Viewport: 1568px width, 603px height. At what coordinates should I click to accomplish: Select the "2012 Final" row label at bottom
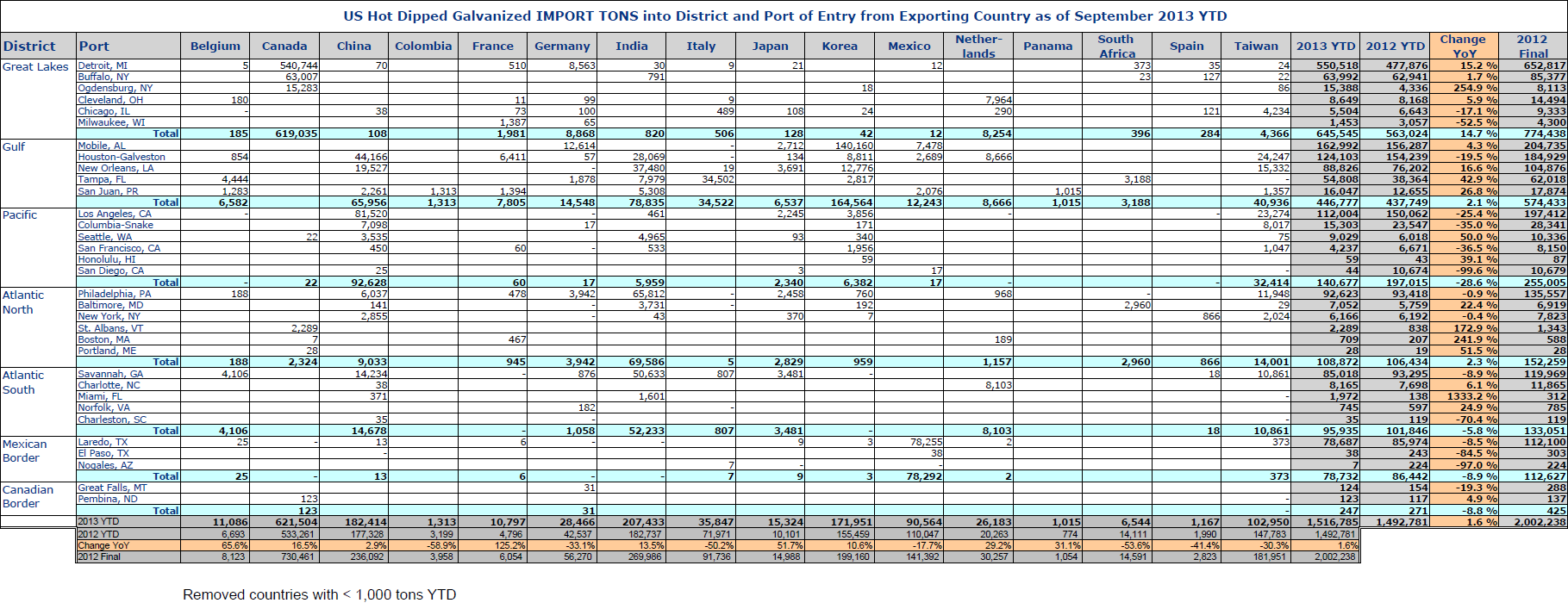99,556
